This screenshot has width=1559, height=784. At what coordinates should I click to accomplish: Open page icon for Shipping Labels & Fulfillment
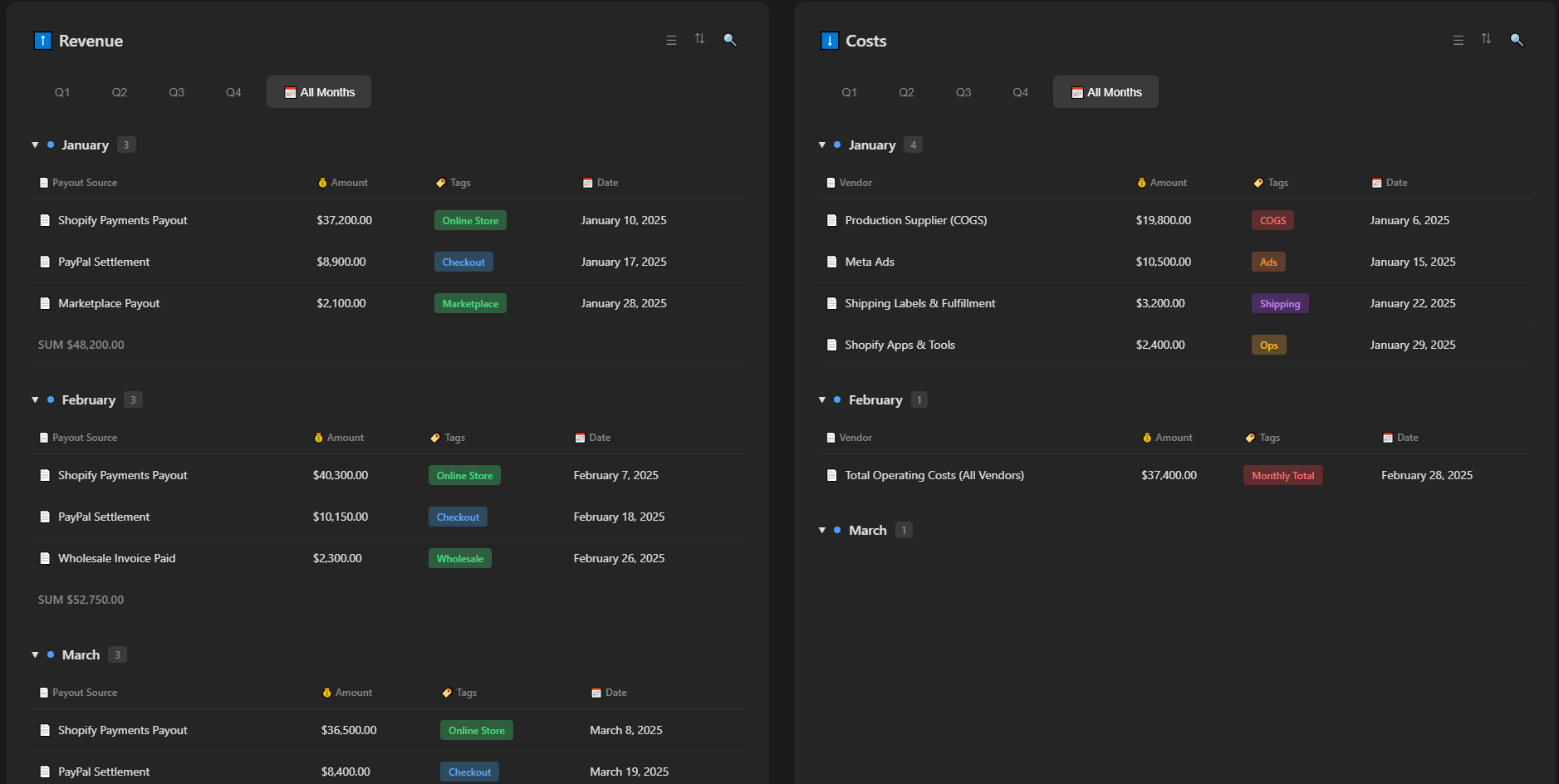tap(831, 303)
